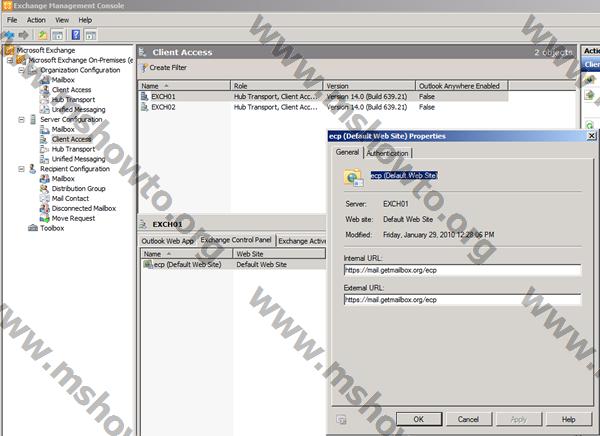Open the Help menu
The height and width of the screenshot is (436, 600).
coord(85,20)
